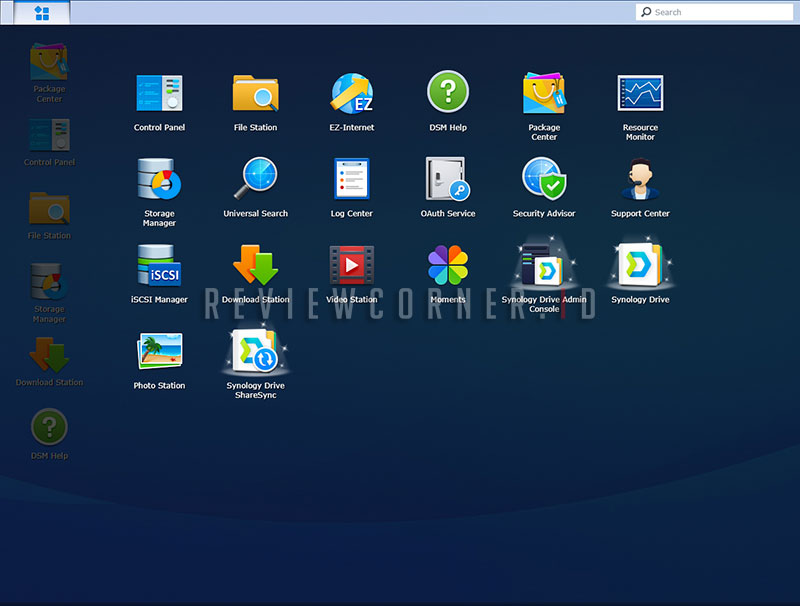Open Storage Manager
Screen dimensions: 800x606
[158, 180]
